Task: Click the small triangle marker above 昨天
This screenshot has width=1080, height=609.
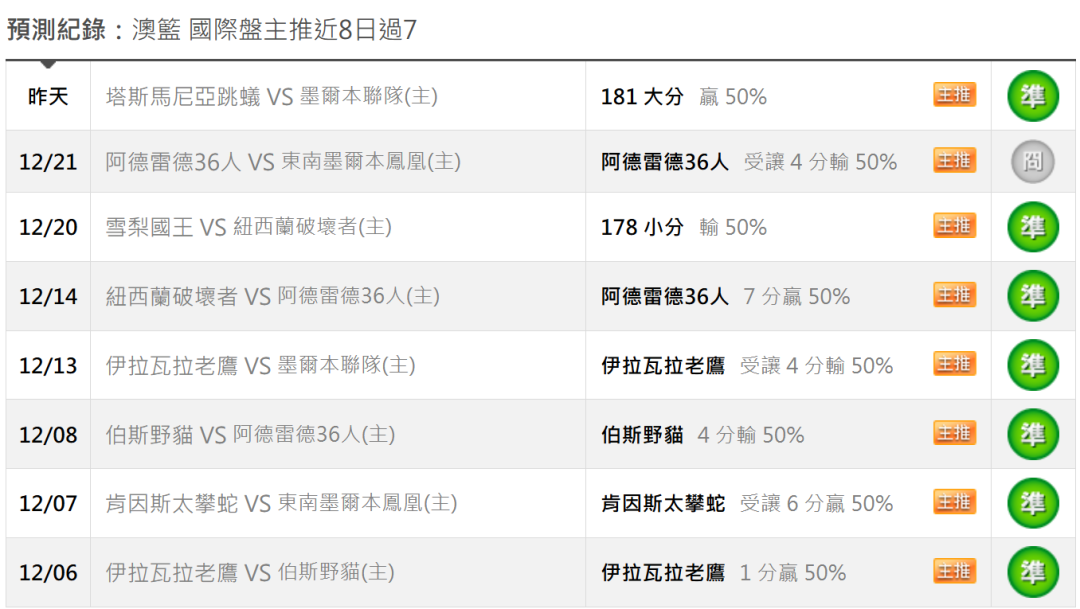Action: pyautogui.click(x=48, y=64)
